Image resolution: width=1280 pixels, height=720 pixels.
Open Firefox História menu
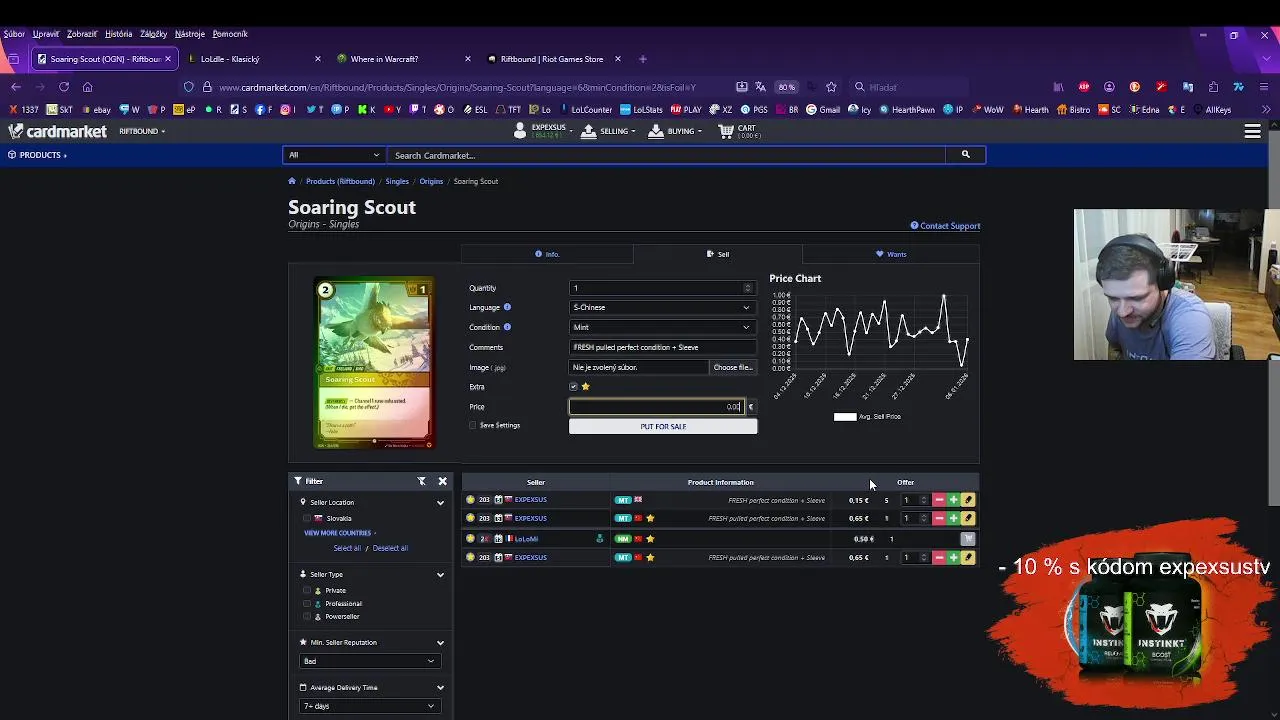click(x=118, y=34)
